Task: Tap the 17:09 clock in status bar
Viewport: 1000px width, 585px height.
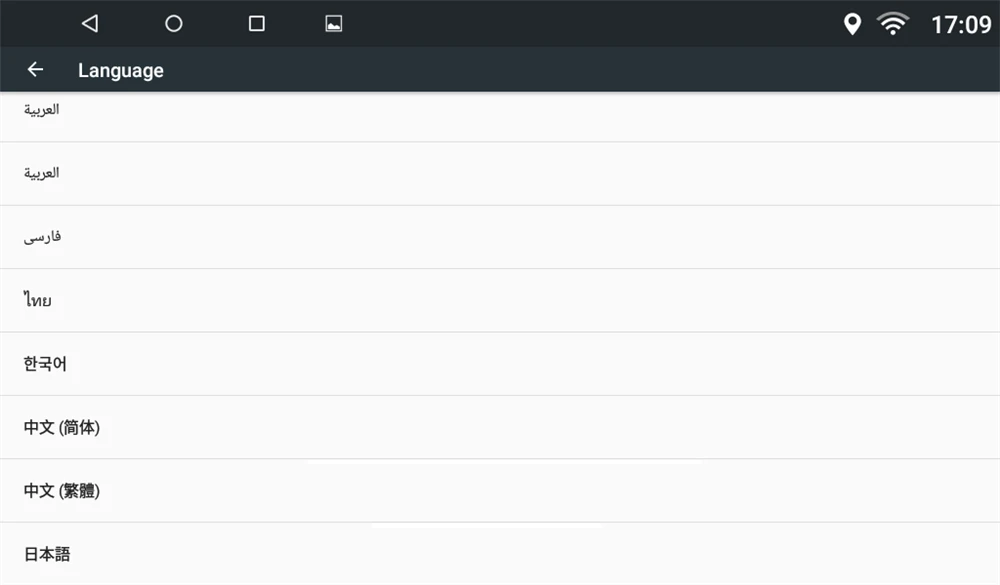Action: pos(961,25)
